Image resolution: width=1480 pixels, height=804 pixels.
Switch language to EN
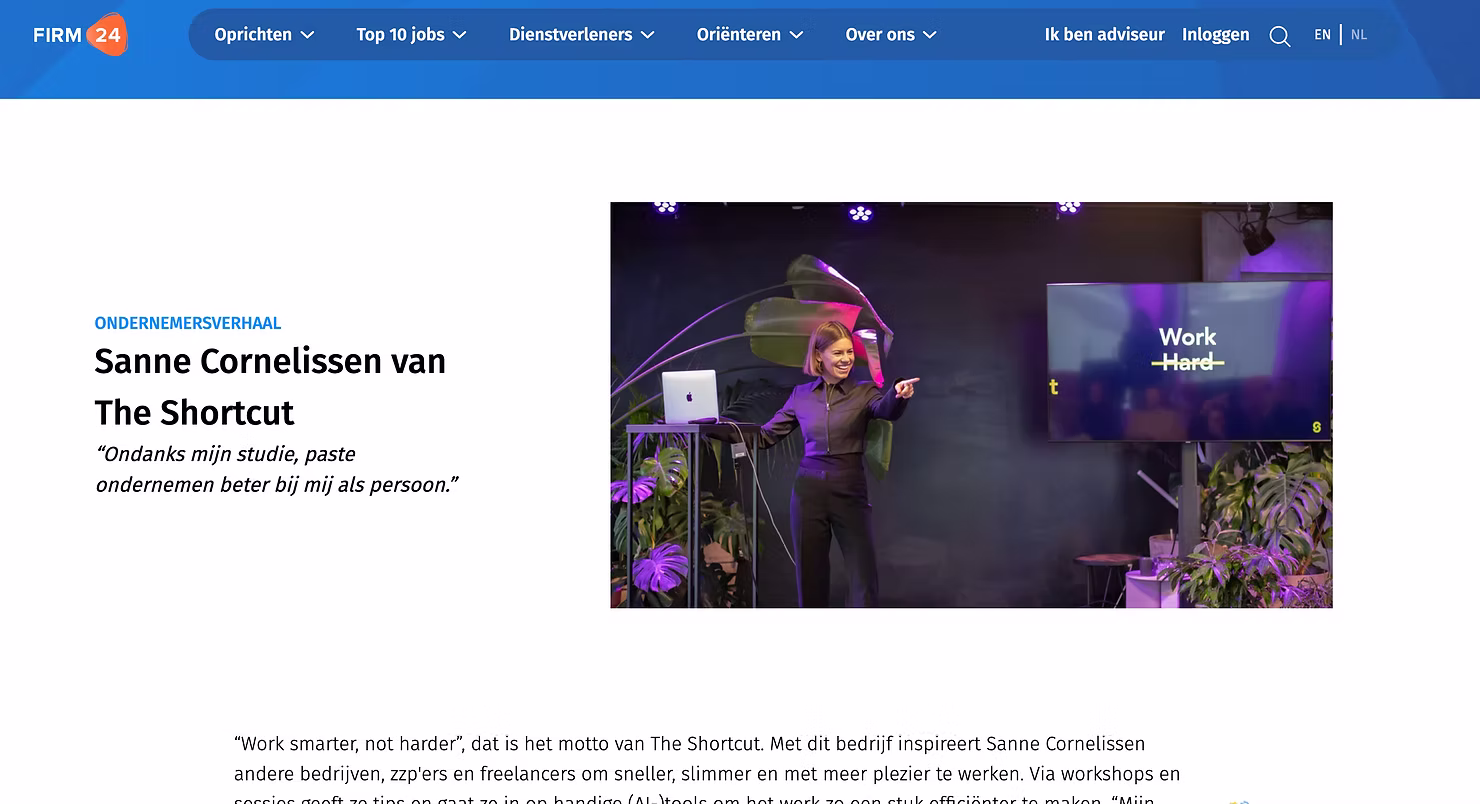(1322, 35)
